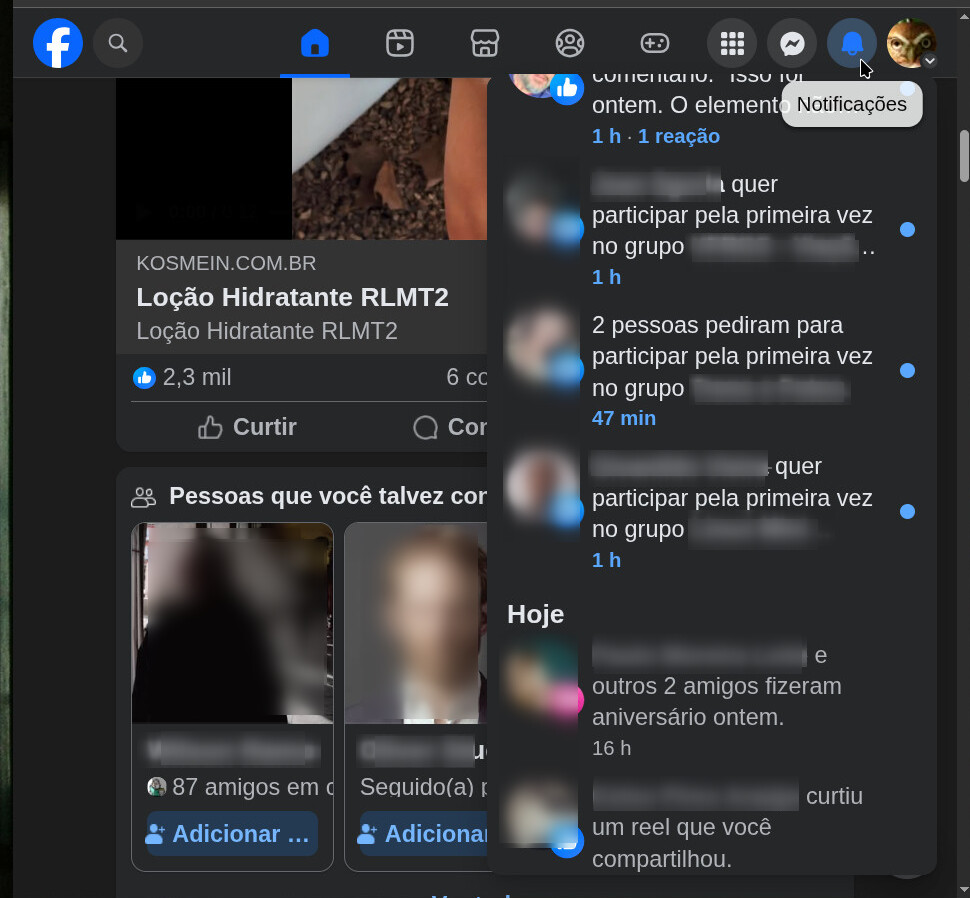
Task: Open the Facebook search icon
Action: (x=118, y=44)
